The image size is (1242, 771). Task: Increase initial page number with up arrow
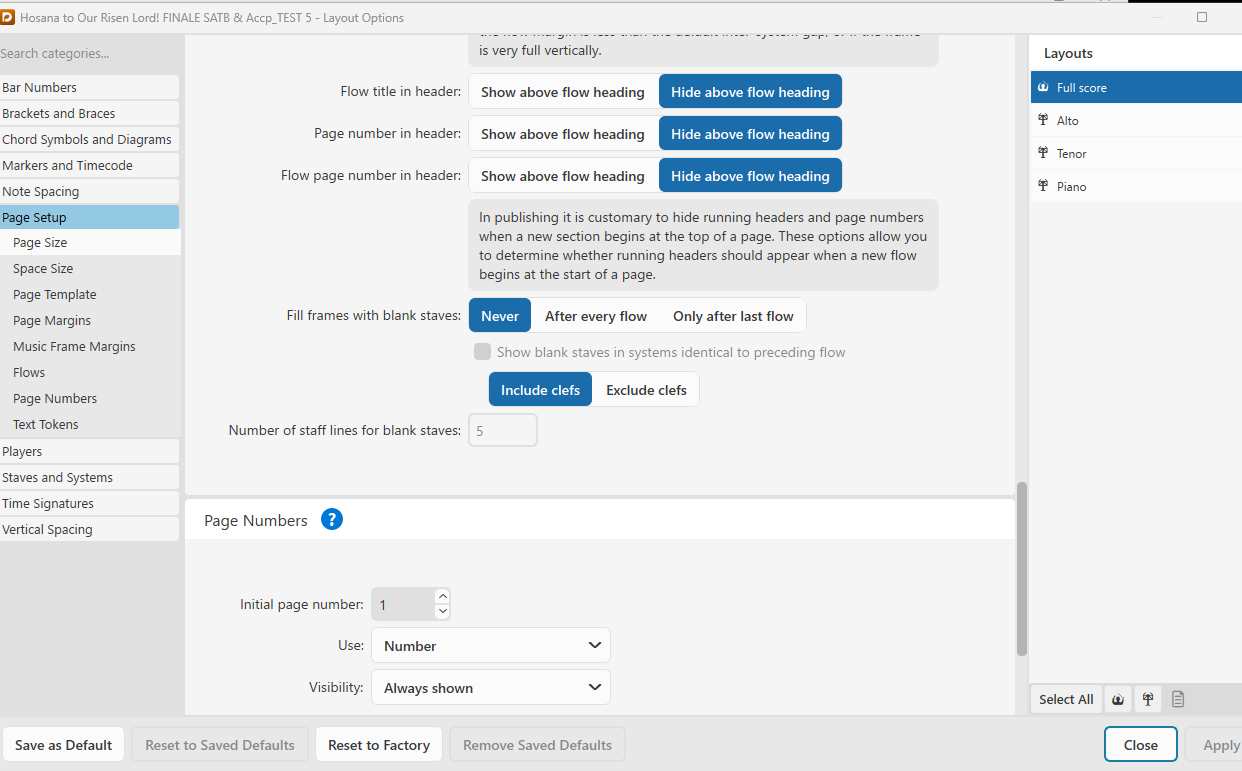pos(443,596)
